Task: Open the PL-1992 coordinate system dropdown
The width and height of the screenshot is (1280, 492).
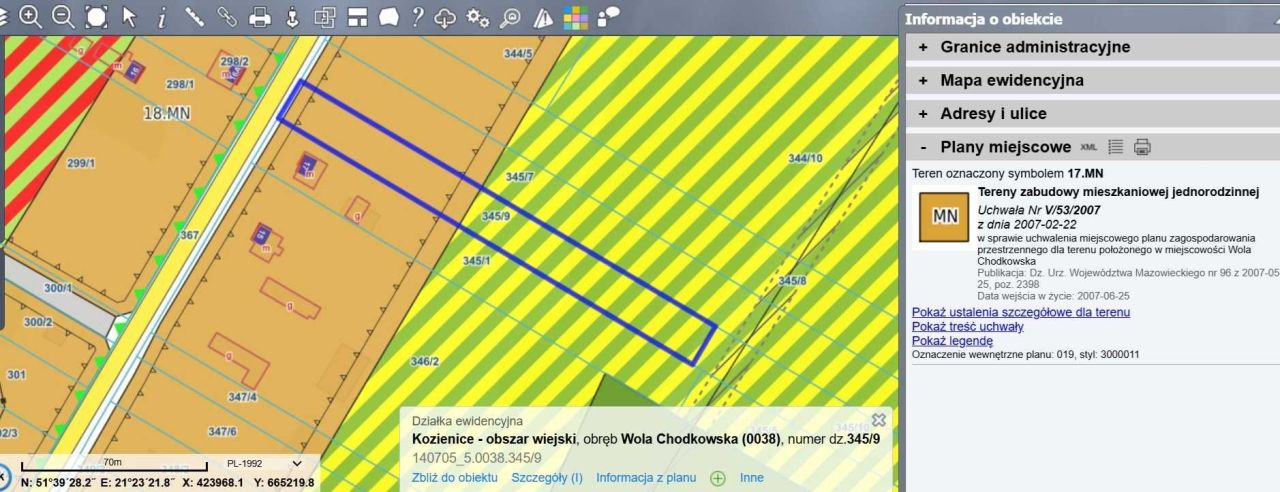Action: coord(263,464)
